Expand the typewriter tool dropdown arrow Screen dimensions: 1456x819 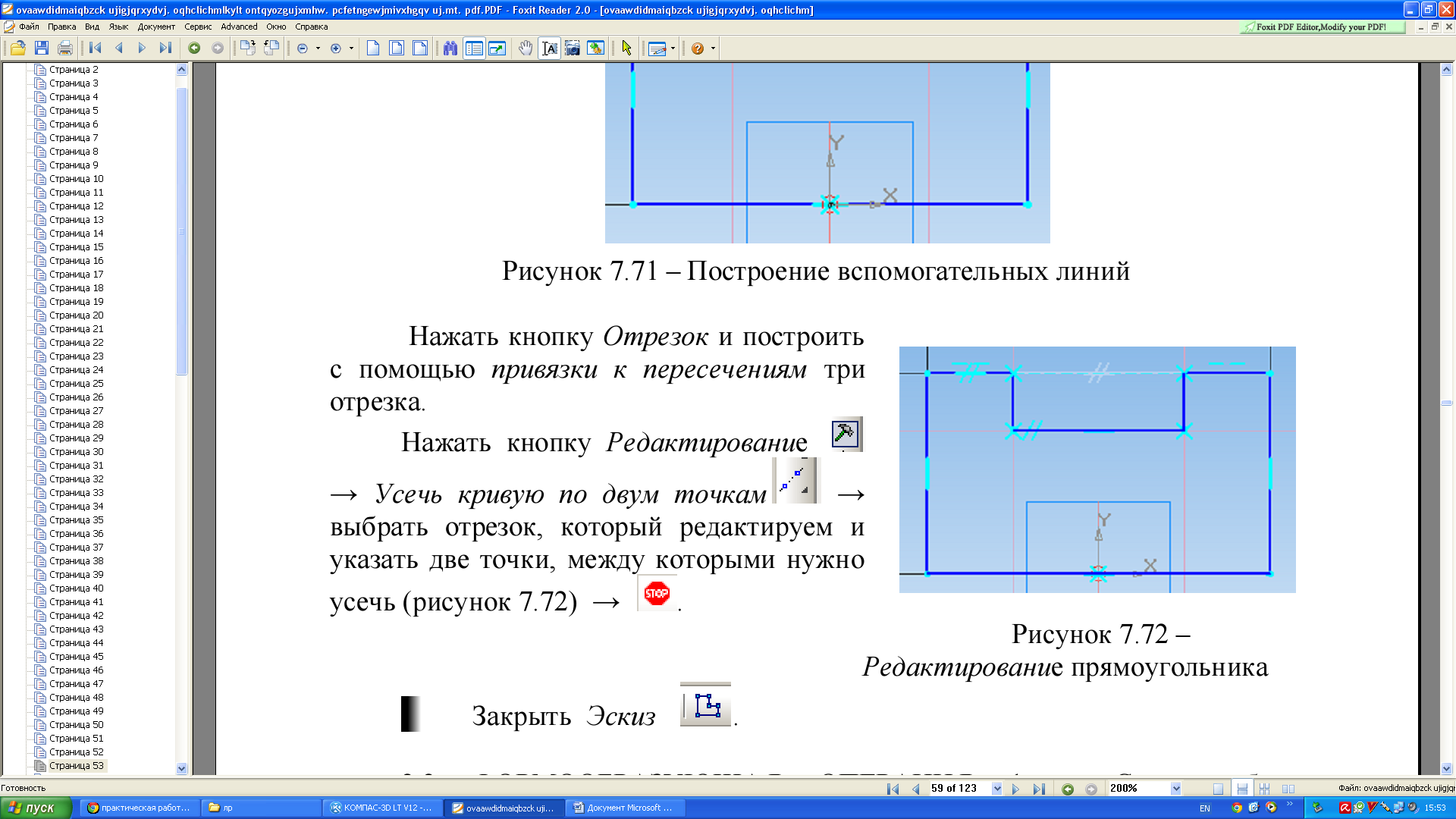[x=673, y=48]
